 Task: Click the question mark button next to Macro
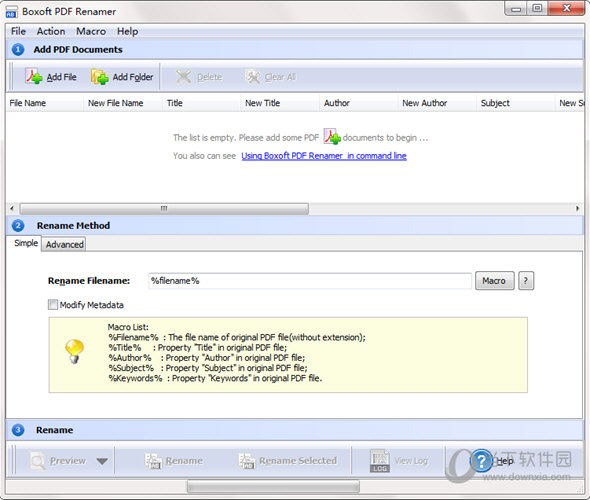(526, 281)
